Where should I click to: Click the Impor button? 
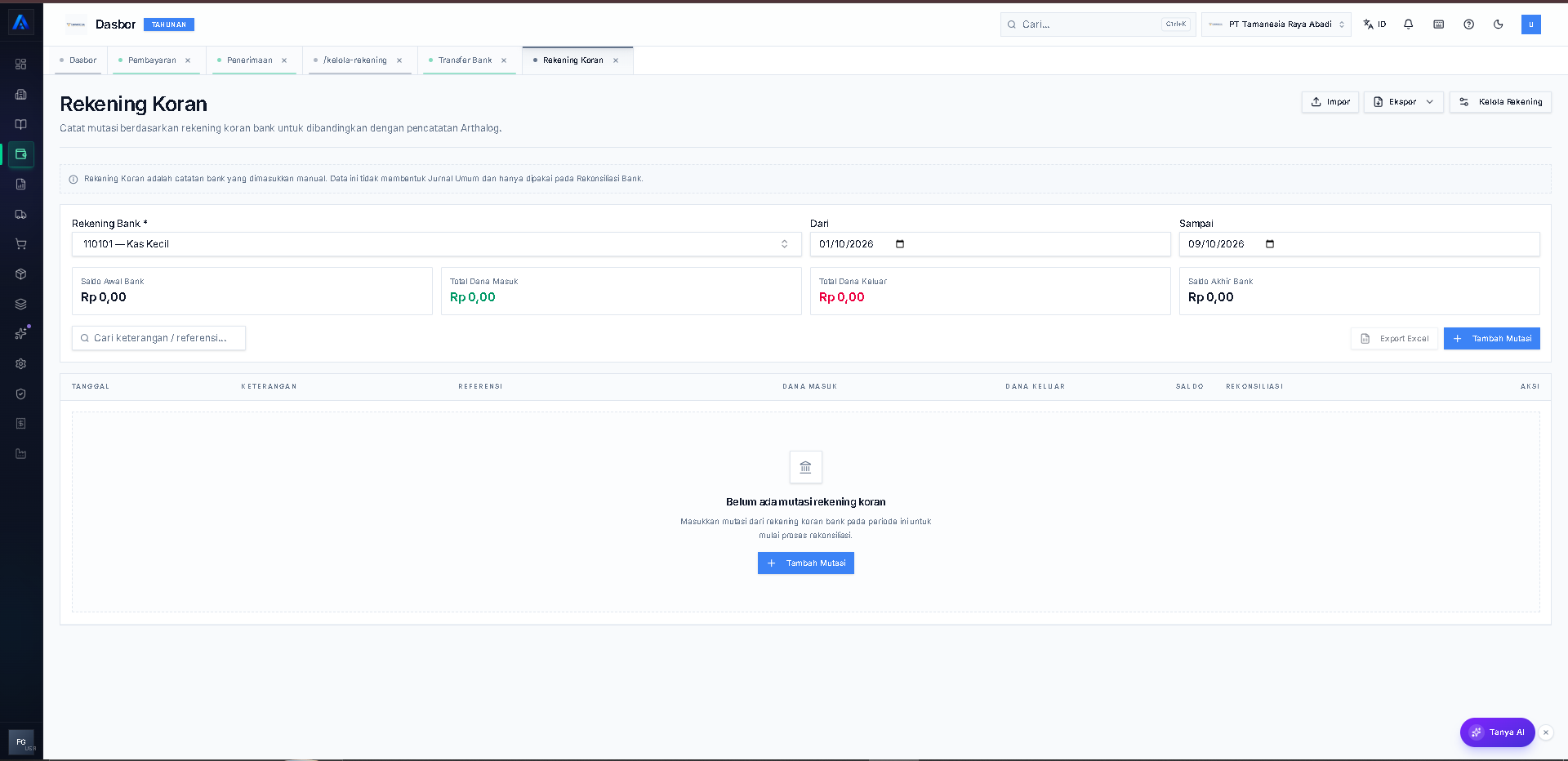click(1330, 102)
